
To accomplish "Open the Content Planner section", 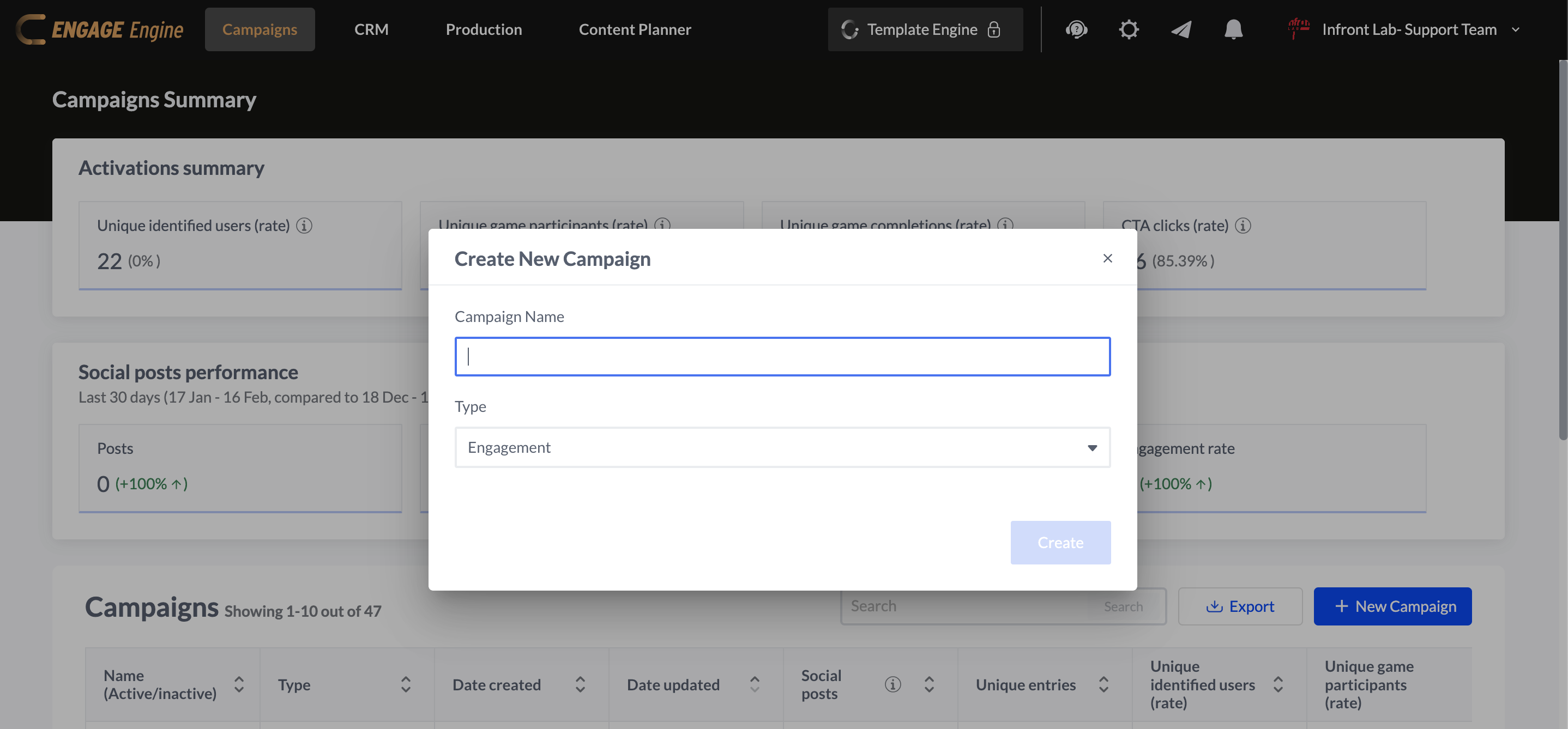I will click(635, 28).
